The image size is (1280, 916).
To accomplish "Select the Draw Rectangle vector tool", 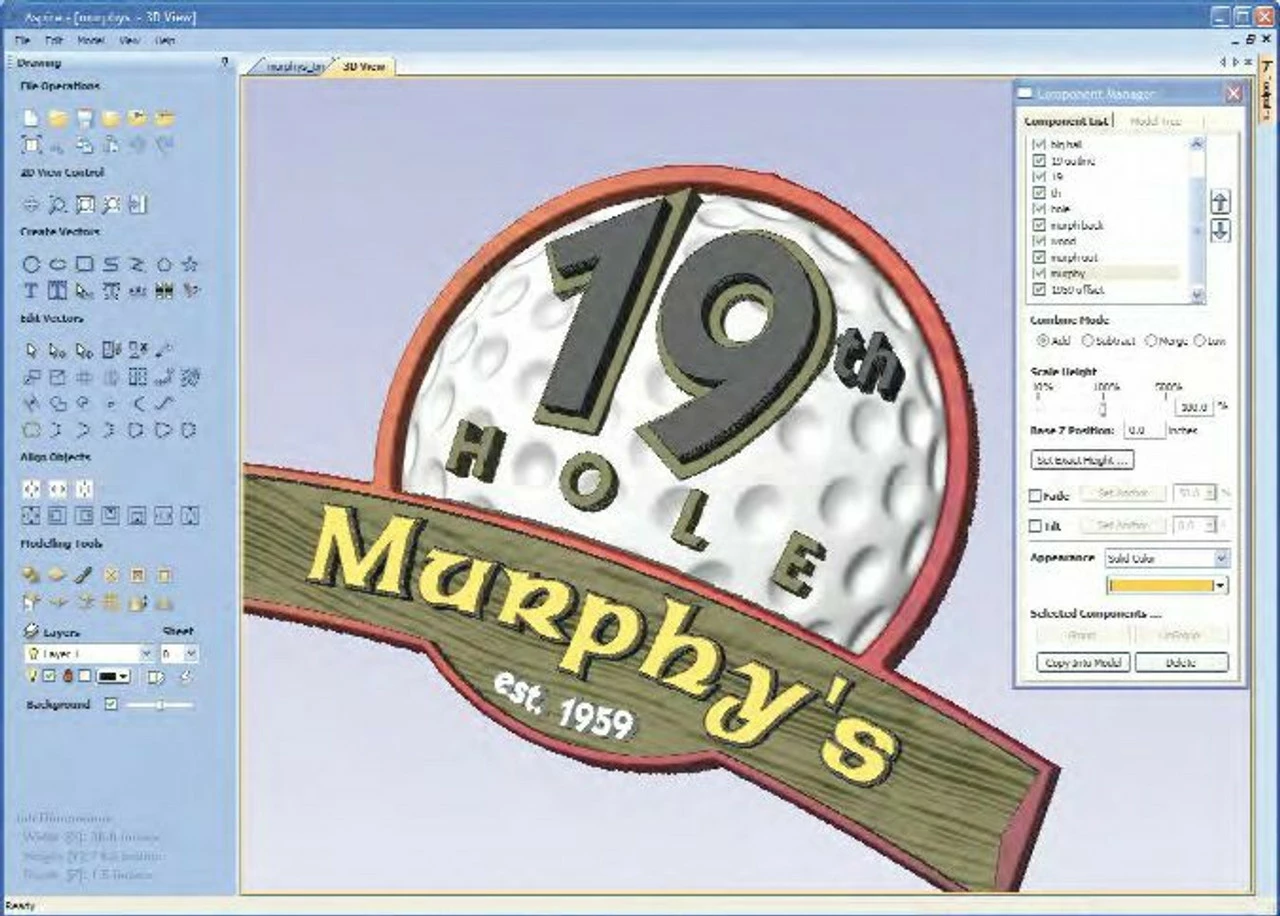I will coord(84,264).
